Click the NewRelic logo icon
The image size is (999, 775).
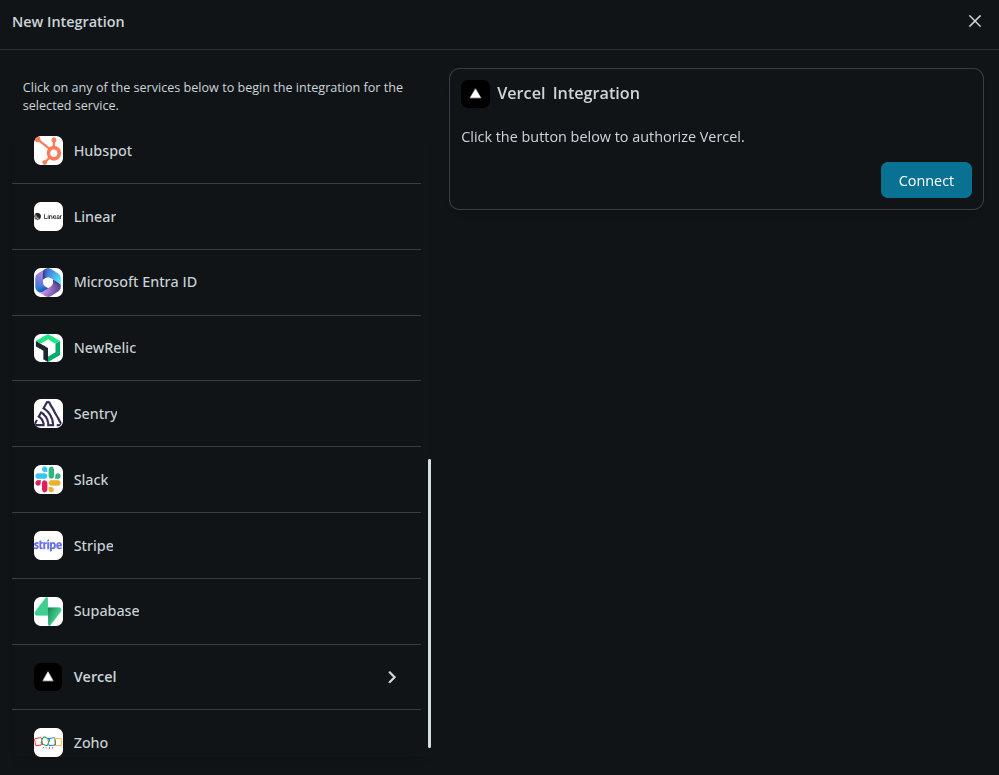[48, 348]
